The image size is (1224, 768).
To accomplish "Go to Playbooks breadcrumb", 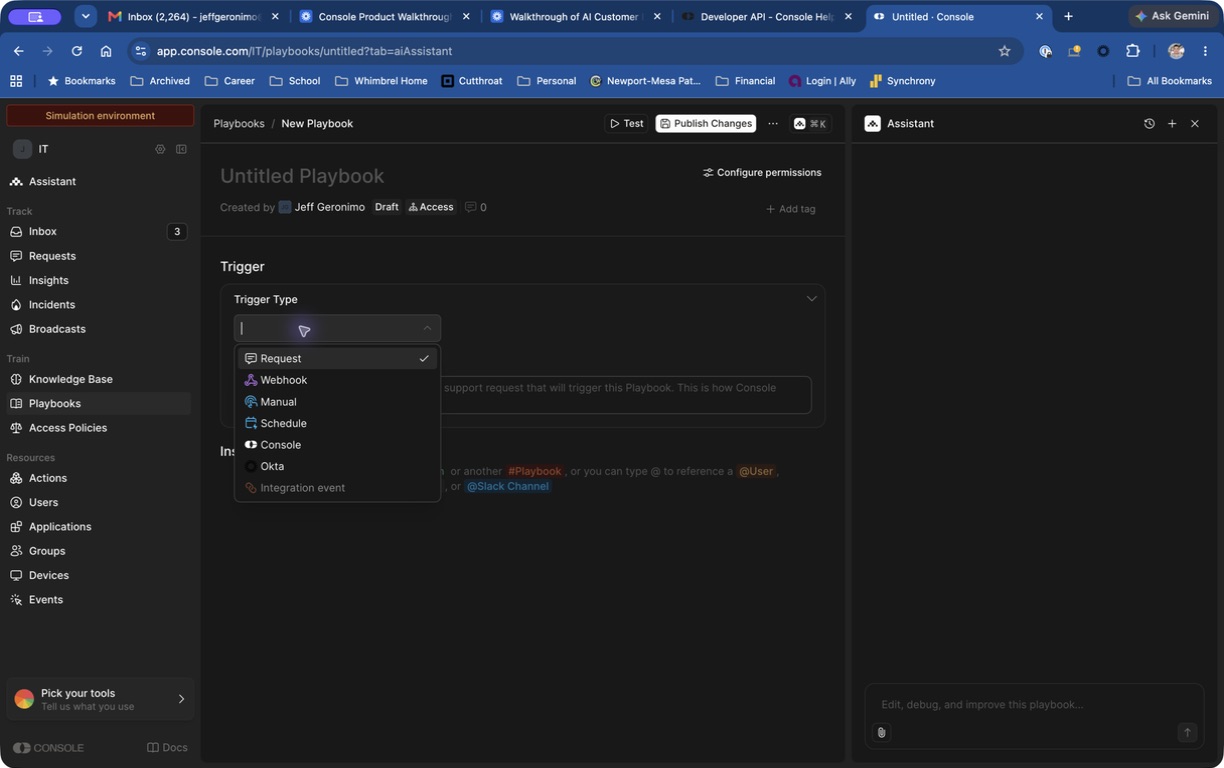I will coord(239,124).
